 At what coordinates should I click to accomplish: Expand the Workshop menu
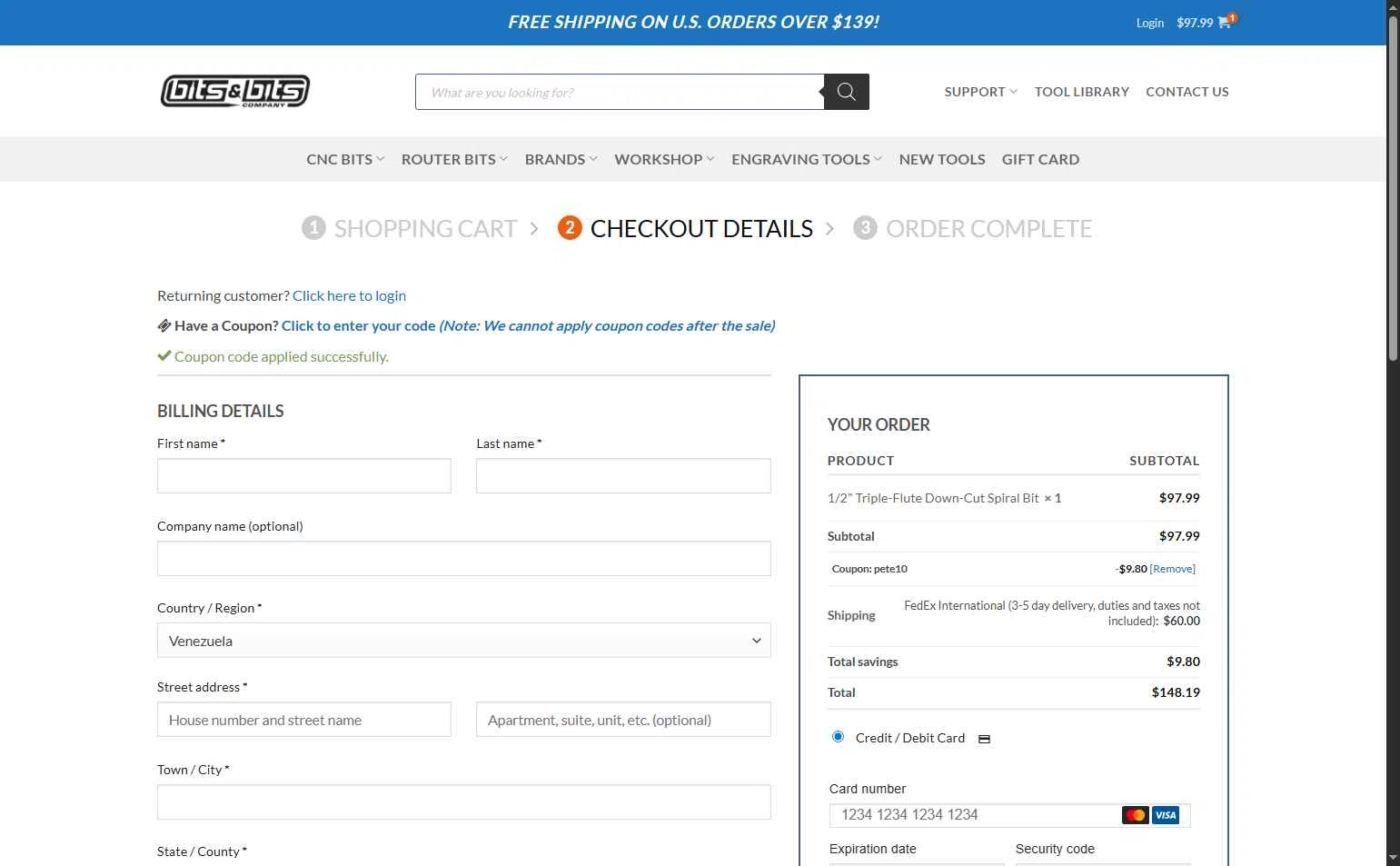tap(664, 159)
